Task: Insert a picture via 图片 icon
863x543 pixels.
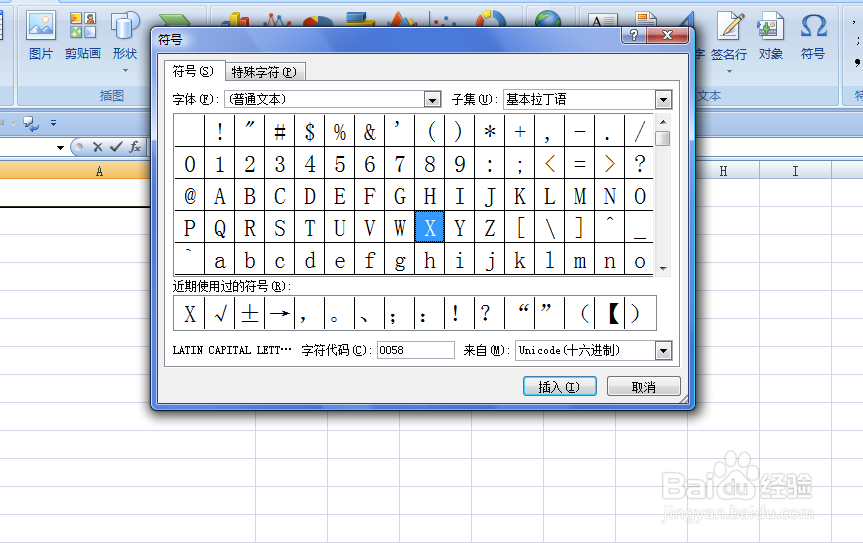Action: (41, 36)
